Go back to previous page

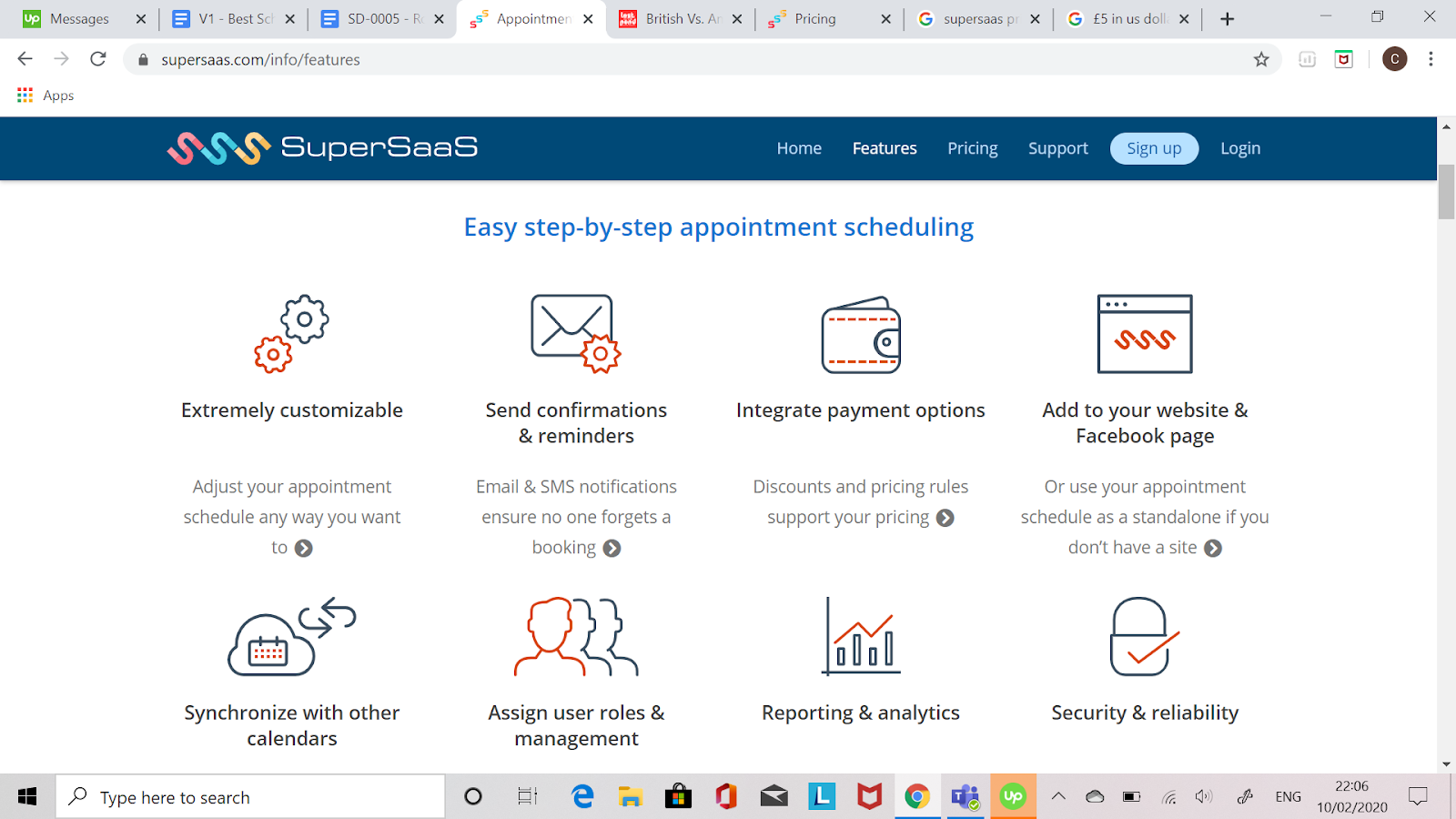(25, 59)
